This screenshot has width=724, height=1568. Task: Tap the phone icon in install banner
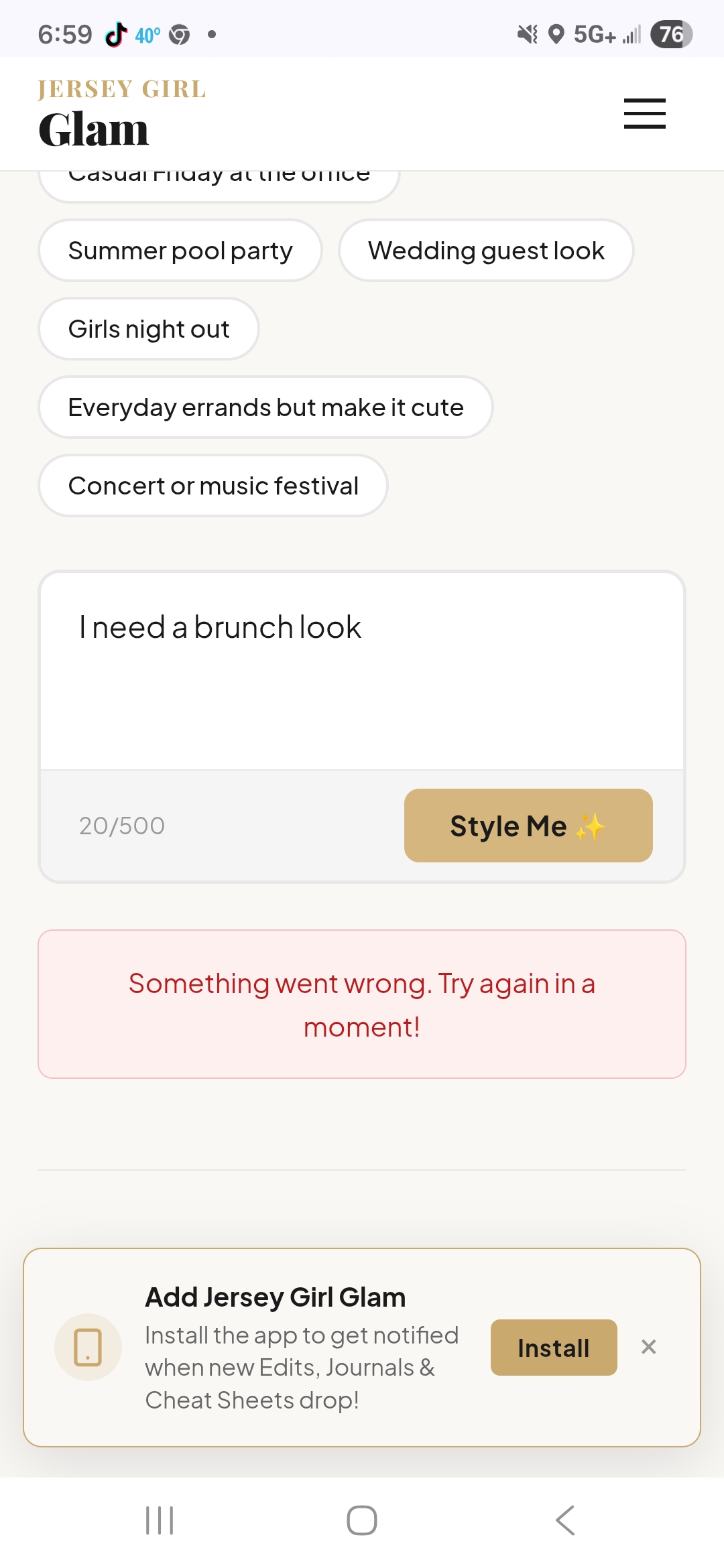(x=88, y=1347)
